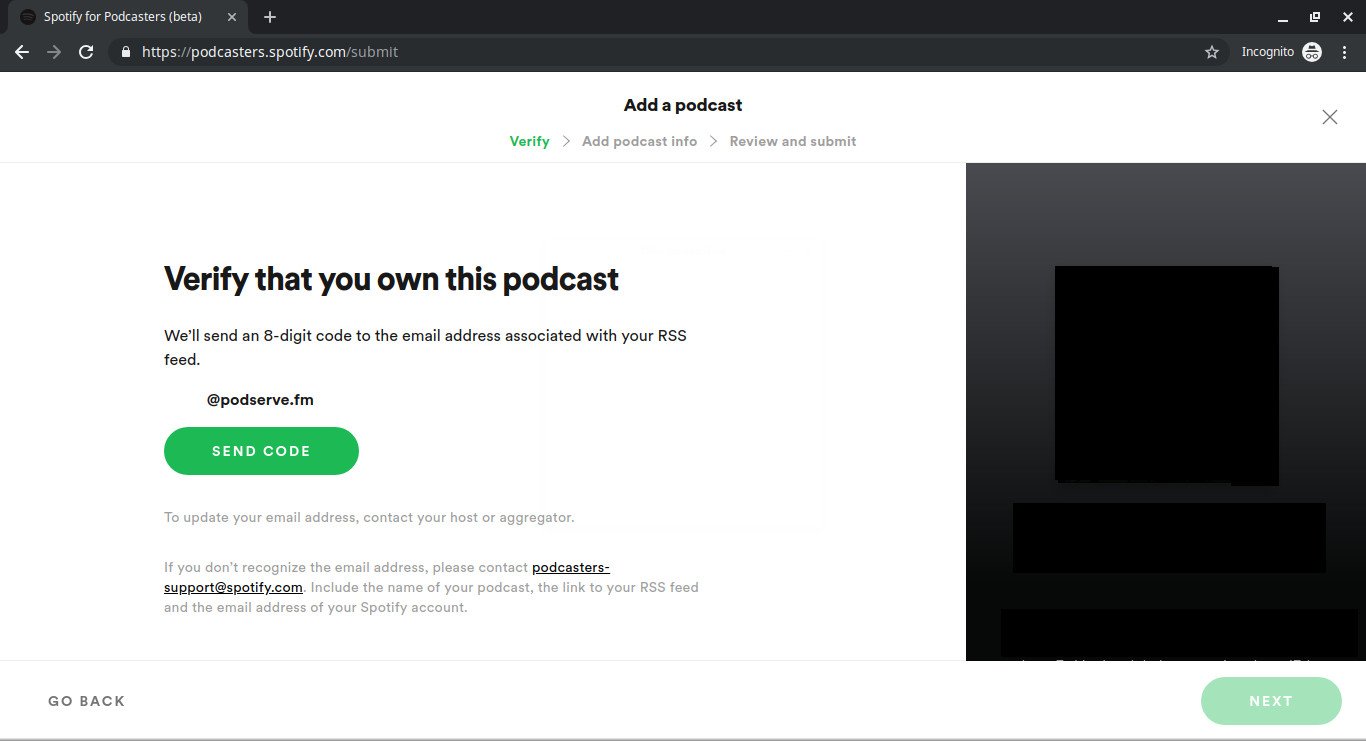Screen dimensions: 1366x741
Task: Select the Spotify for Podcasters tab
Action: 128,17
